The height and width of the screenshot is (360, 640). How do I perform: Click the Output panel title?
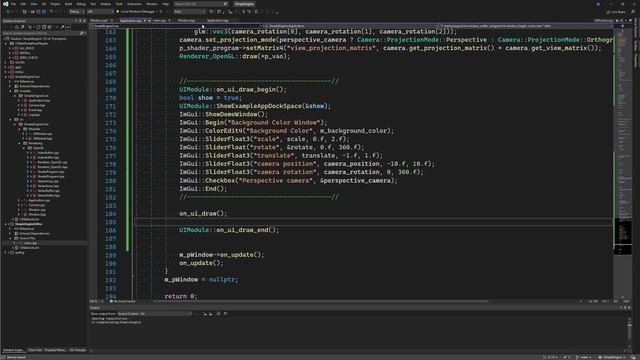pos(95,308)
